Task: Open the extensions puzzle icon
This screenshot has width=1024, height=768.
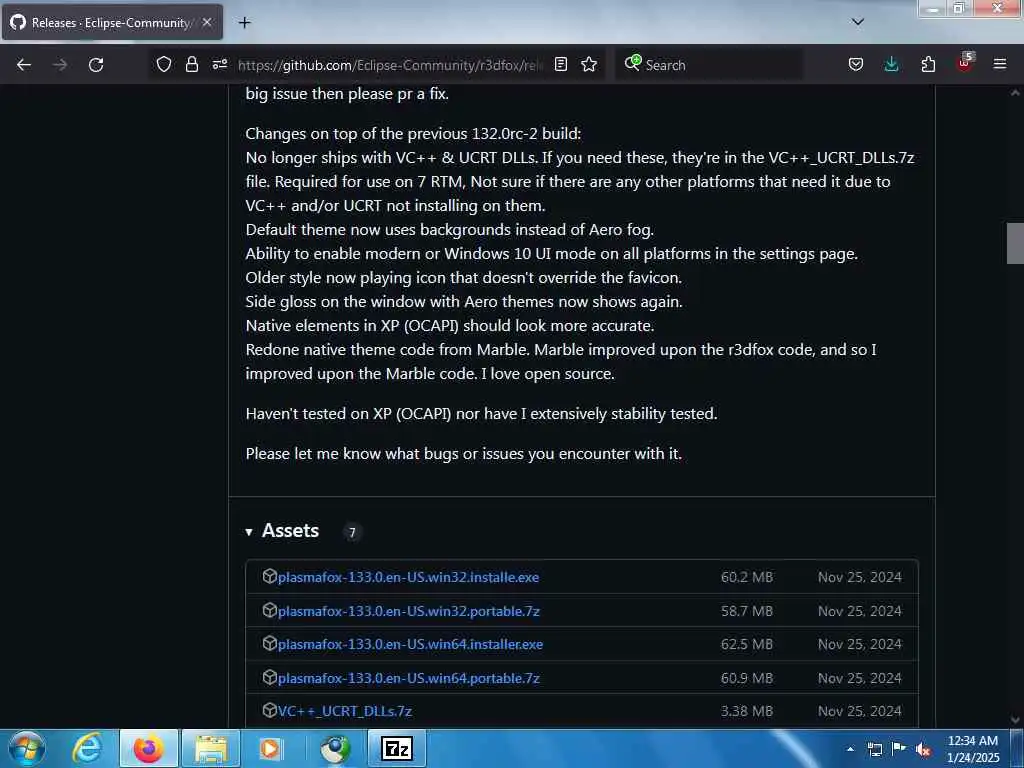Action: point(928,64)
